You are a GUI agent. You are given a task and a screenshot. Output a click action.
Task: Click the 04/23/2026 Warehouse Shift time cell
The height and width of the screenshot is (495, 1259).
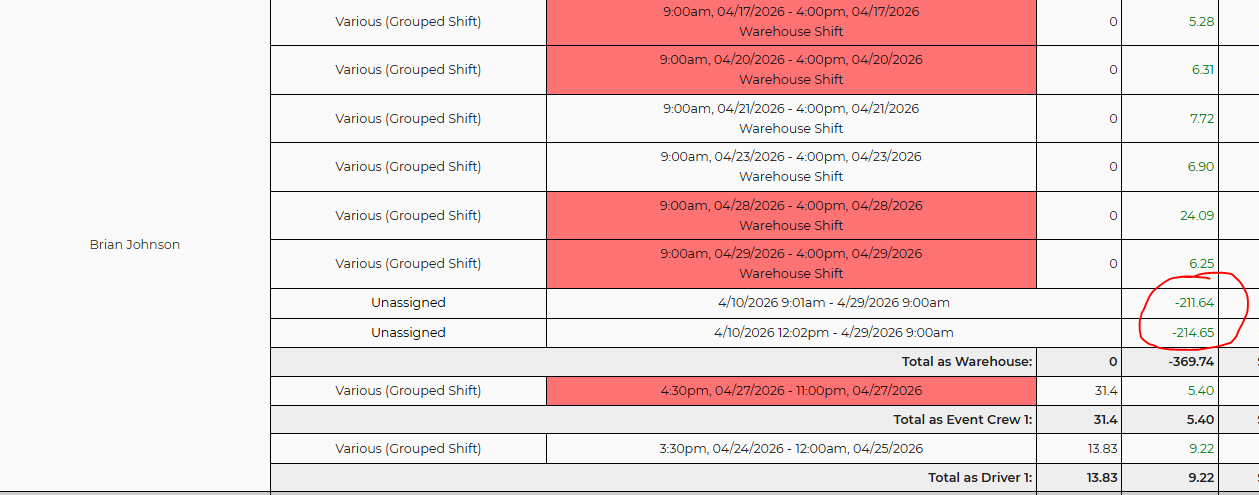[791, 166]
